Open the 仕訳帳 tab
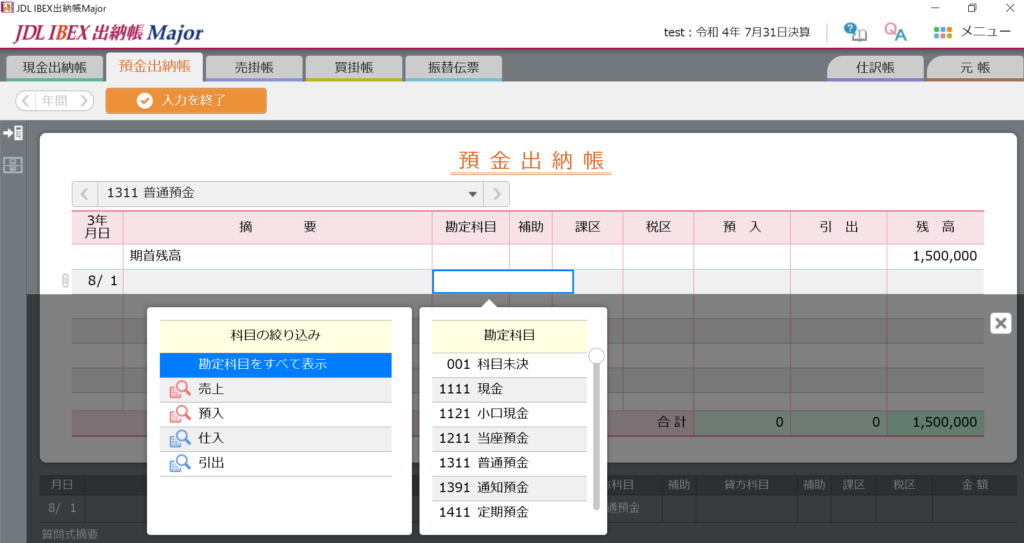Image resolution: width=1024 pixels, height=543 pixels. click(x=875, y=68)
